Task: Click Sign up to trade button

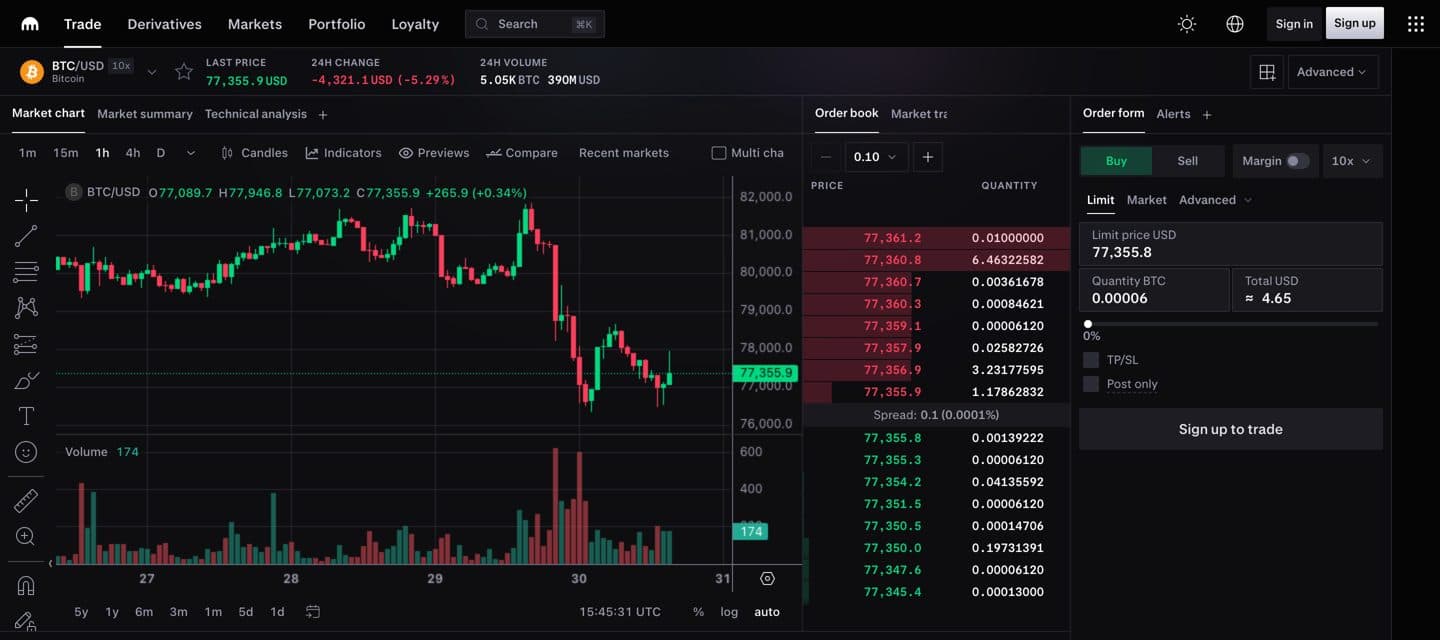Action: [1230, 429]
